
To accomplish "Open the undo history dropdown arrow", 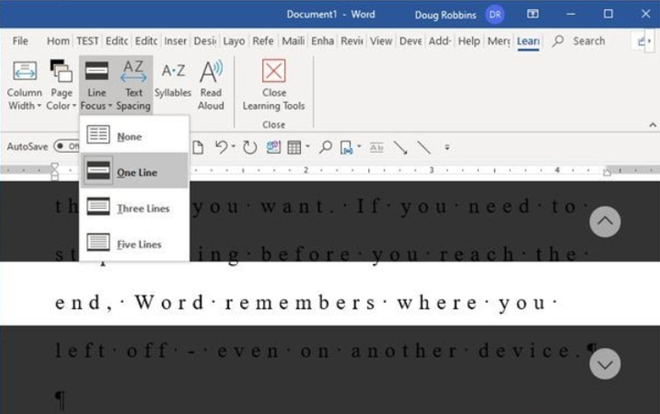I will click(x=234, y=147).
